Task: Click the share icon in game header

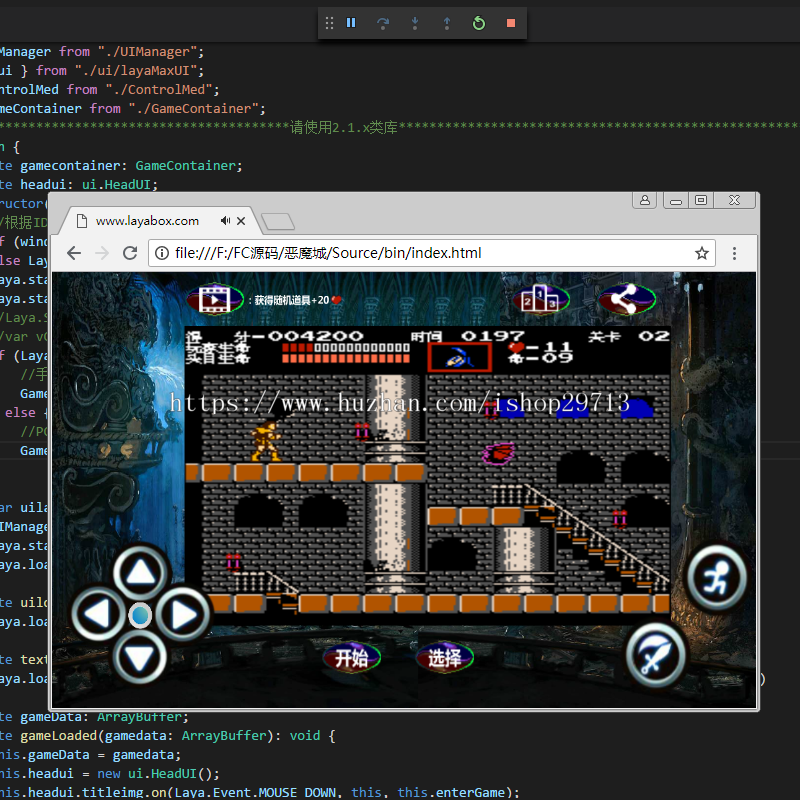Action: (627, 299)
